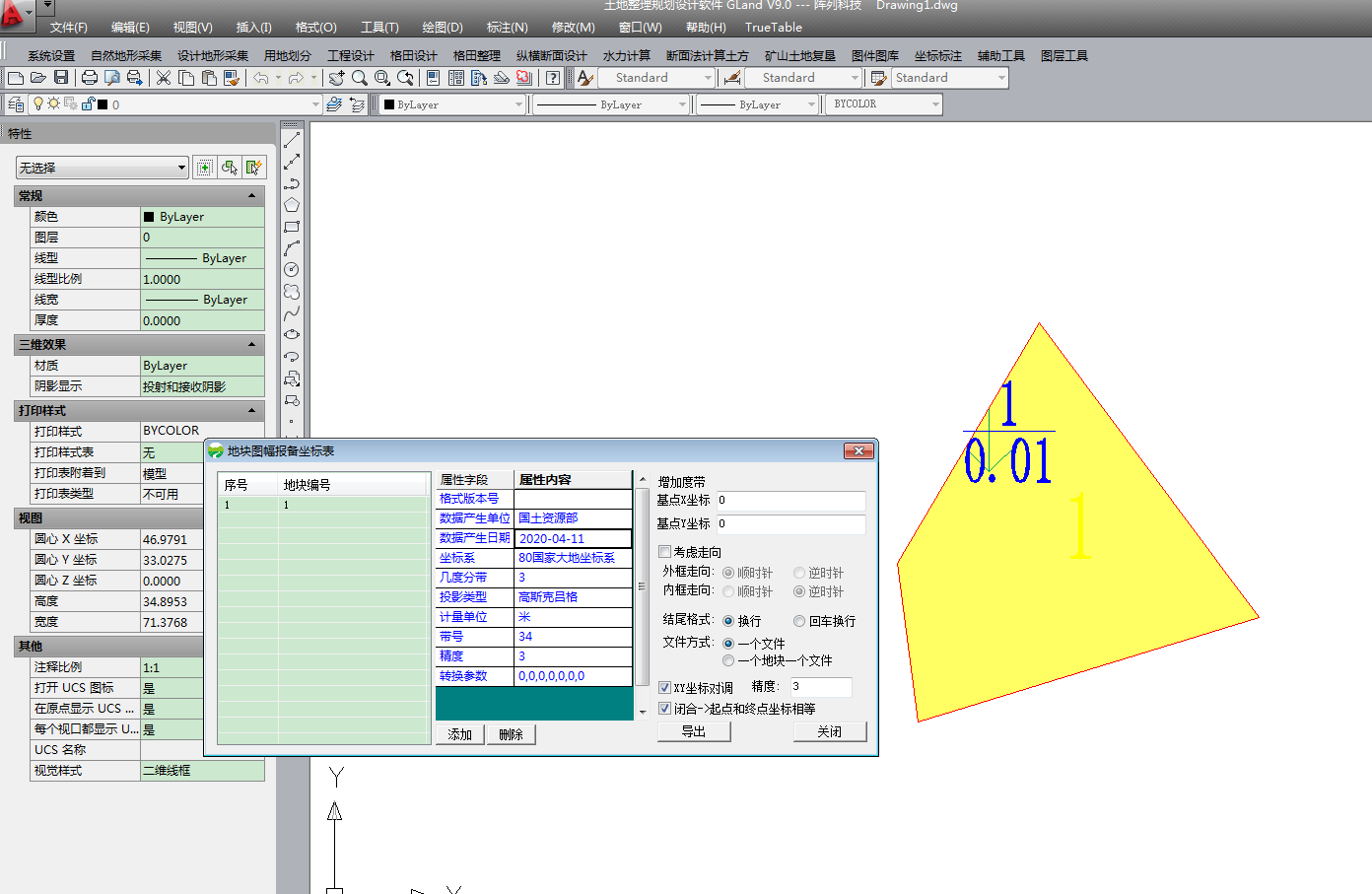Select the Polygon draw tool
This screenshot has height=894, width=1372.
[x=292, y=205]
